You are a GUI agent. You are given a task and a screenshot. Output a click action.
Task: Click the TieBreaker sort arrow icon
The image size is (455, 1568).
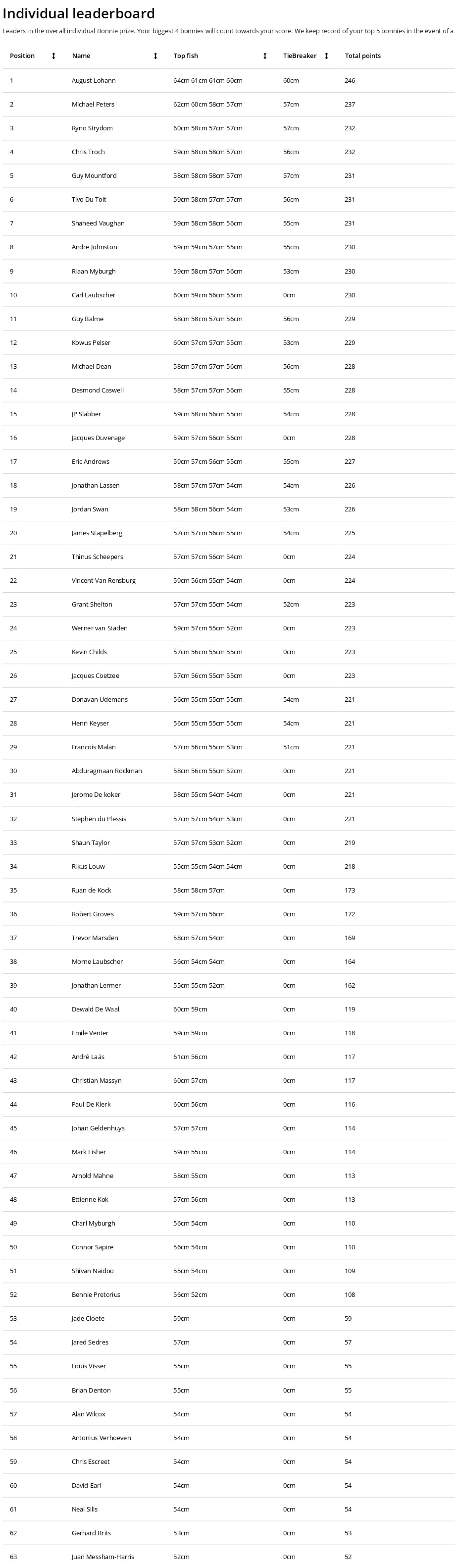[x=326, y=56]
